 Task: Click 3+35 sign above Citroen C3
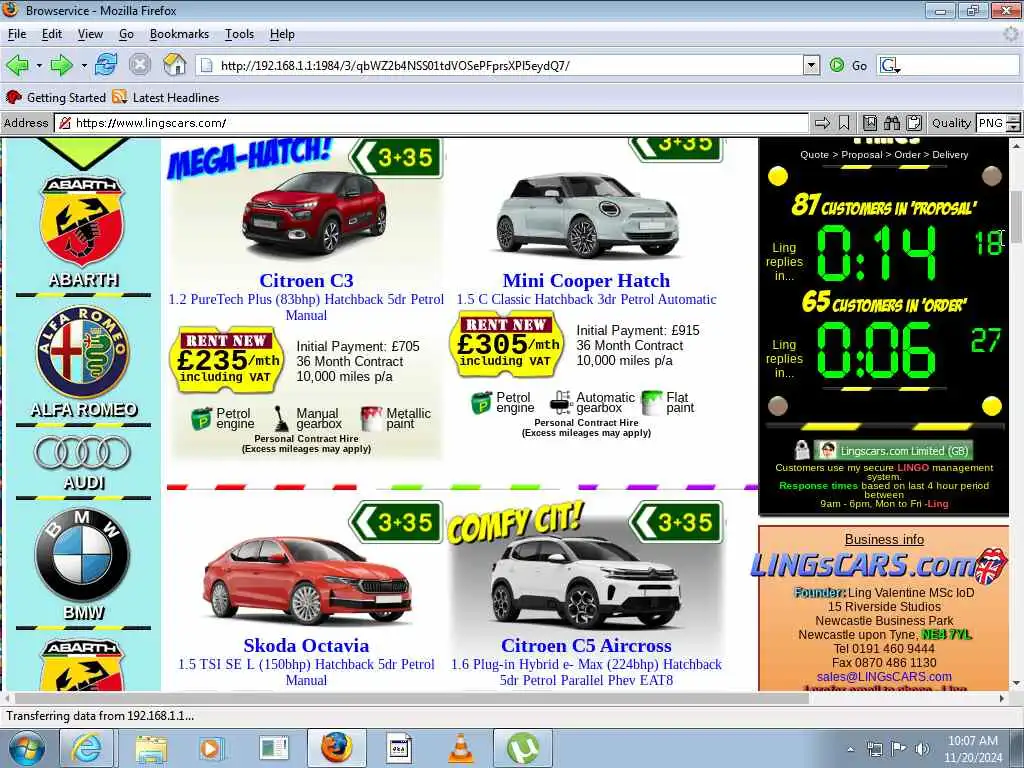pyautogui.click(x=396, y=157)
